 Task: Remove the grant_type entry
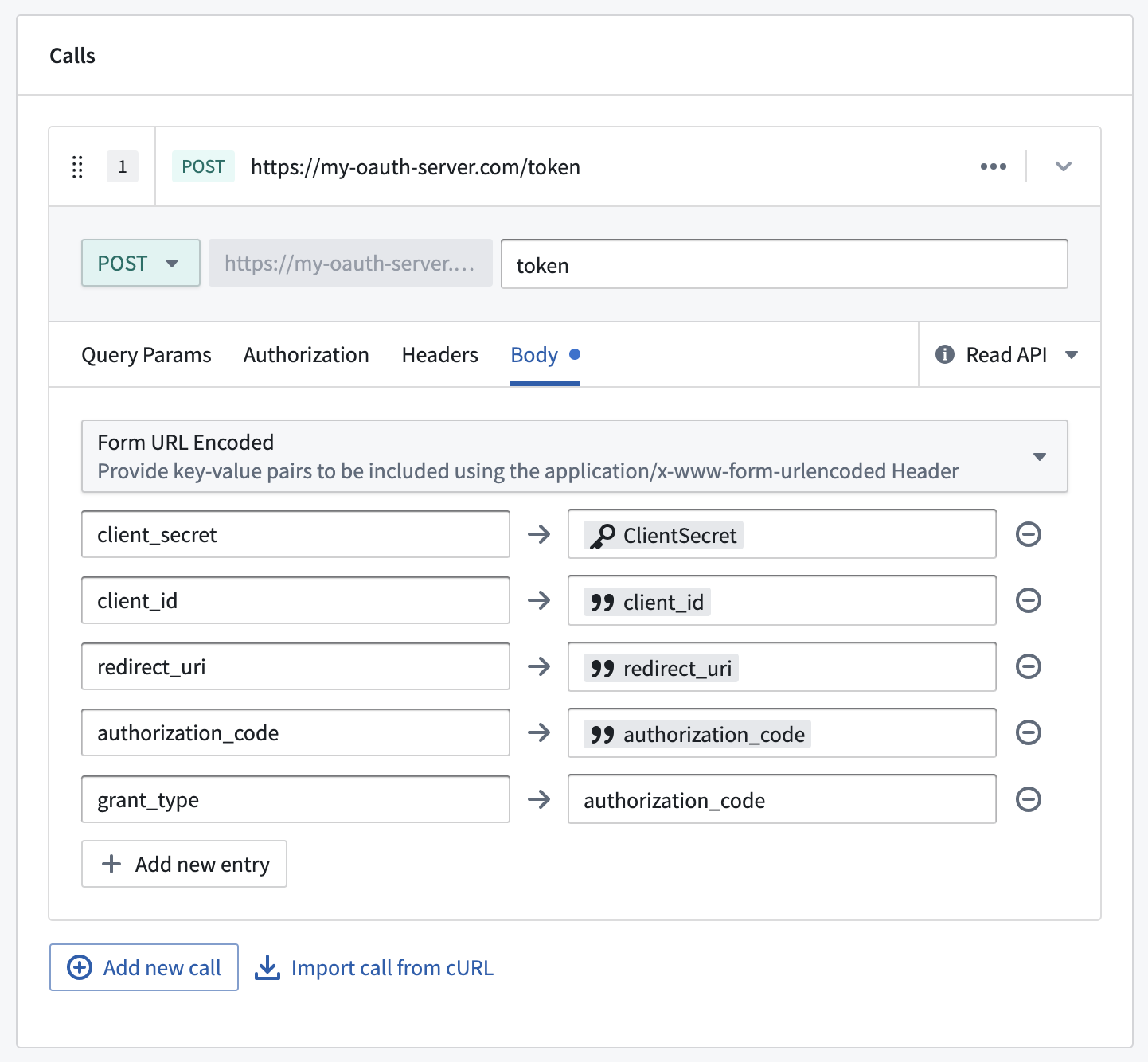[x=1029, y=799]
